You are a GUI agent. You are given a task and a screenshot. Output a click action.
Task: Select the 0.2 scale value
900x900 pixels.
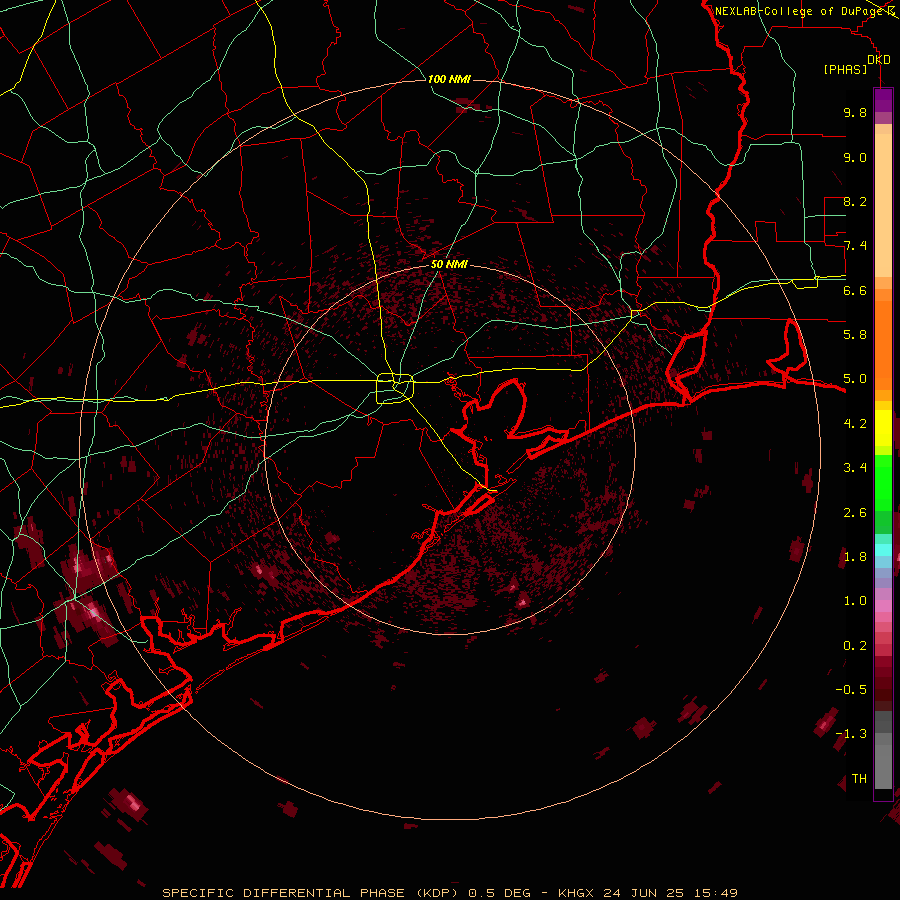tap(855, 646)
